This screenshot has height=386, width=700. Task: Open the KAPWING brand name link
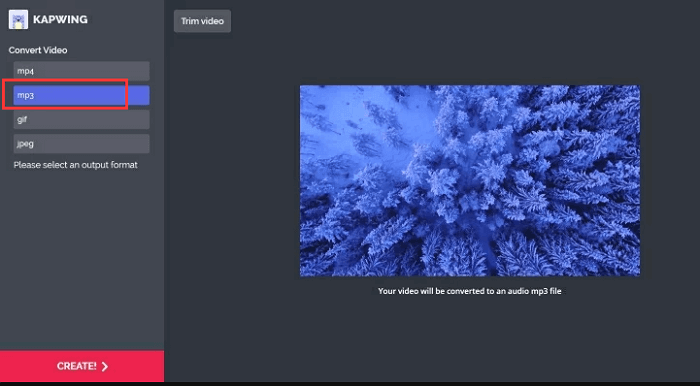(x=60, y=20)
